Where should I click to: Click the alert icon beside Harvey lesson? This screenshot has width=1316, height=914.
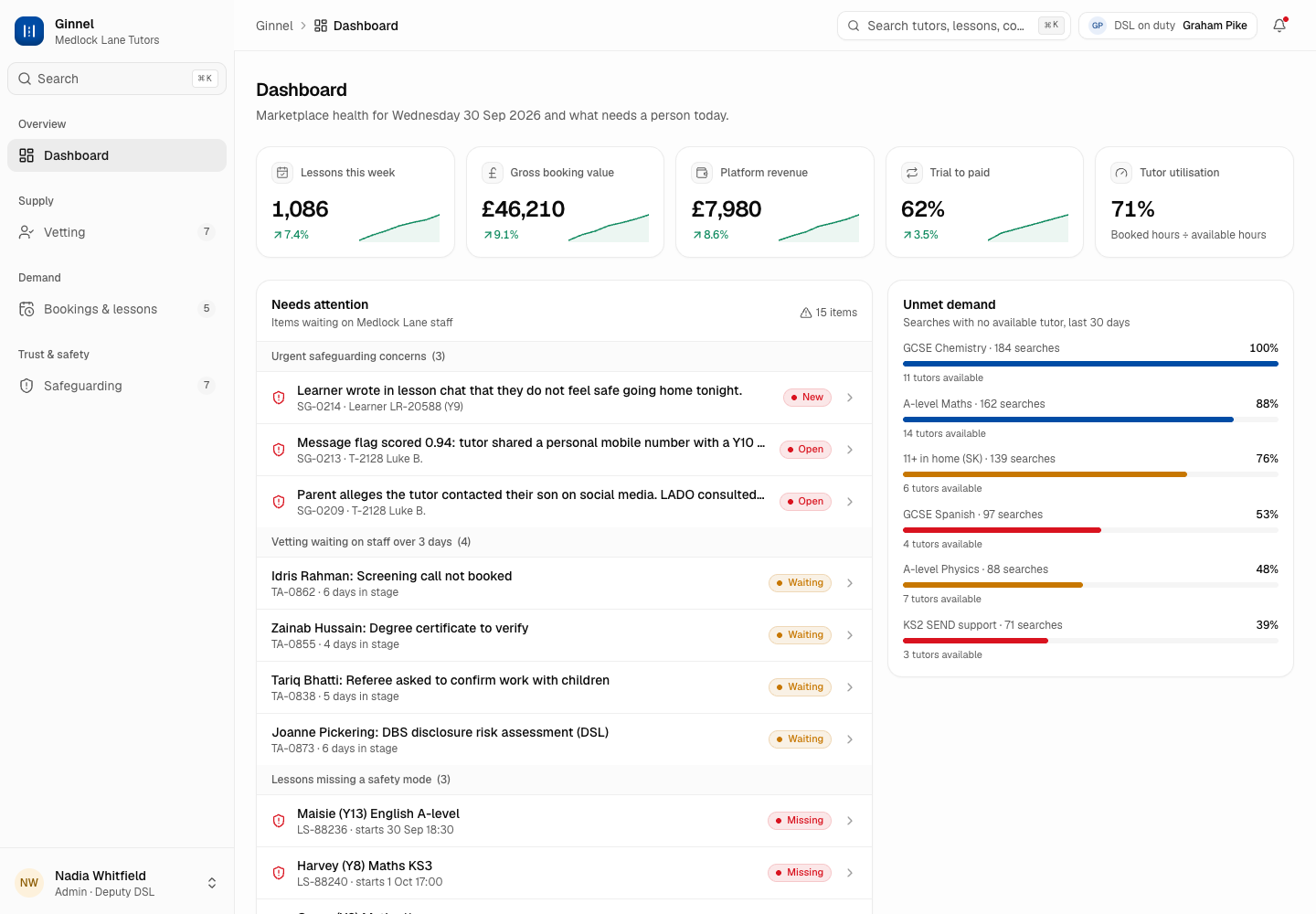tap(279, 873)
